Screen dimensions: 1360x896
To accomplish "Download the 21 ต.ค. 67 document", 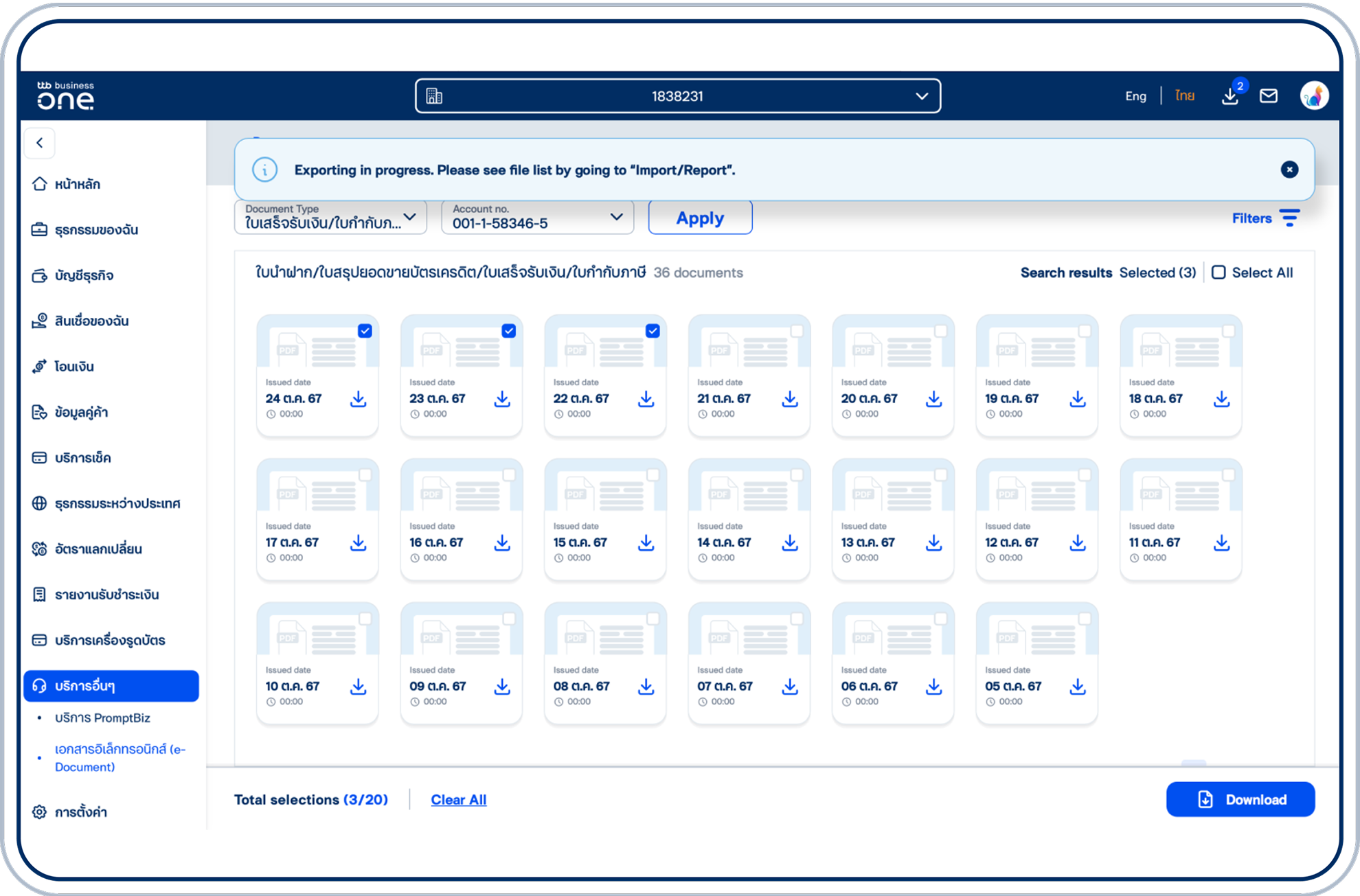I will tap(790, 399).
